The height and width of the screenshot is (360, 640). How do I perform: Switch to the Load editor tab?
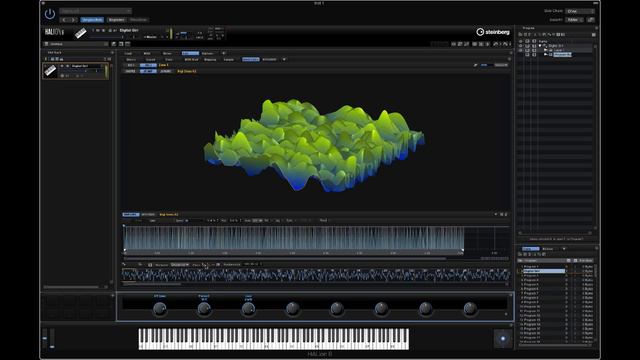tap(128, 53)
